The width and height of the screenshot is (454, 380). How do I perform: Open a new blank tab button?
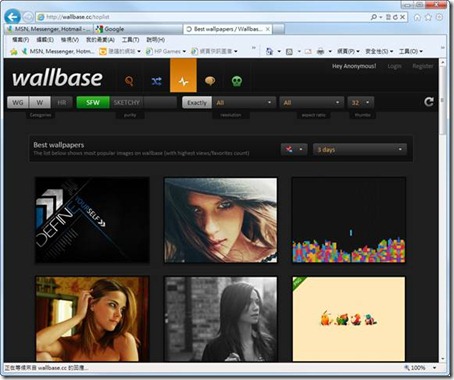[x=279, y=29]
